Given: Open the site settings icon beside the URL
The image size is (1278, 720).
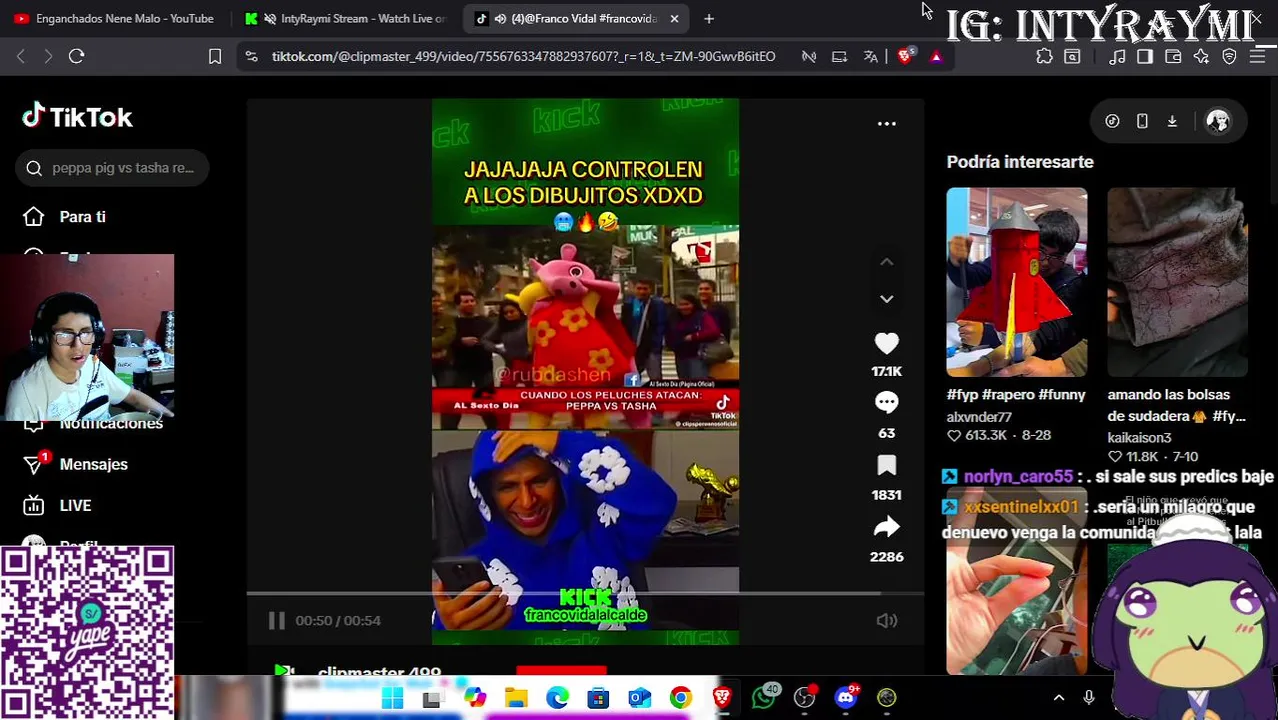Looking at the screenshot, I should point(251,56).
